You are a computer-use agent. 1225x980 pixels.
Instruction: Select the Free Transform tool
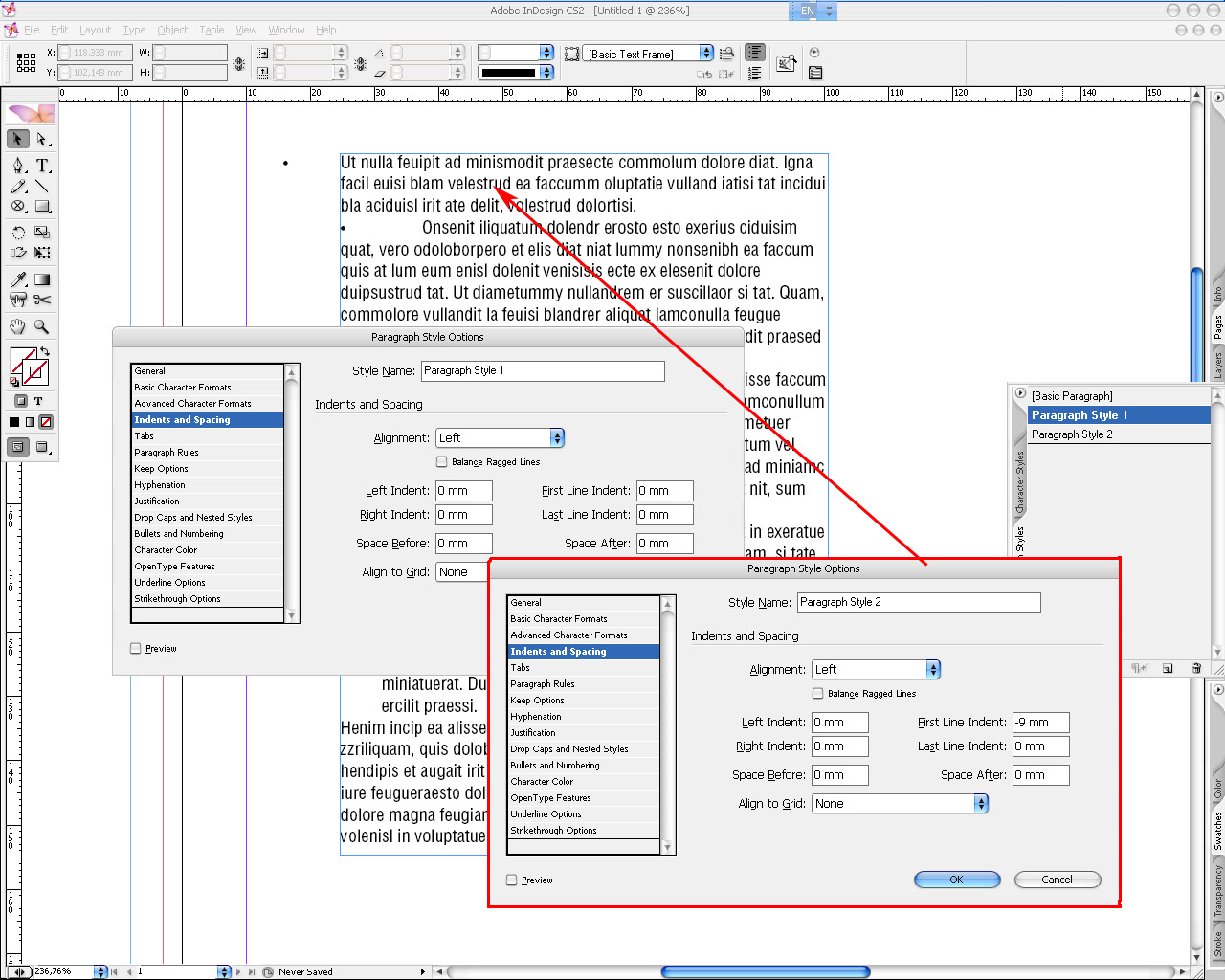click(x=42, y=254)
